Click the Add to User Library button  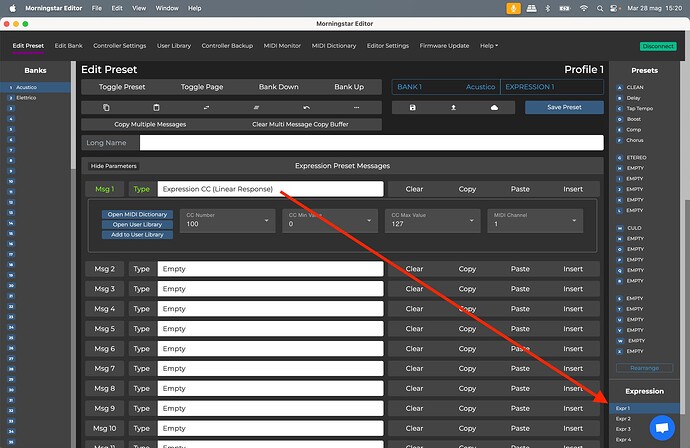tap(137, 235)
